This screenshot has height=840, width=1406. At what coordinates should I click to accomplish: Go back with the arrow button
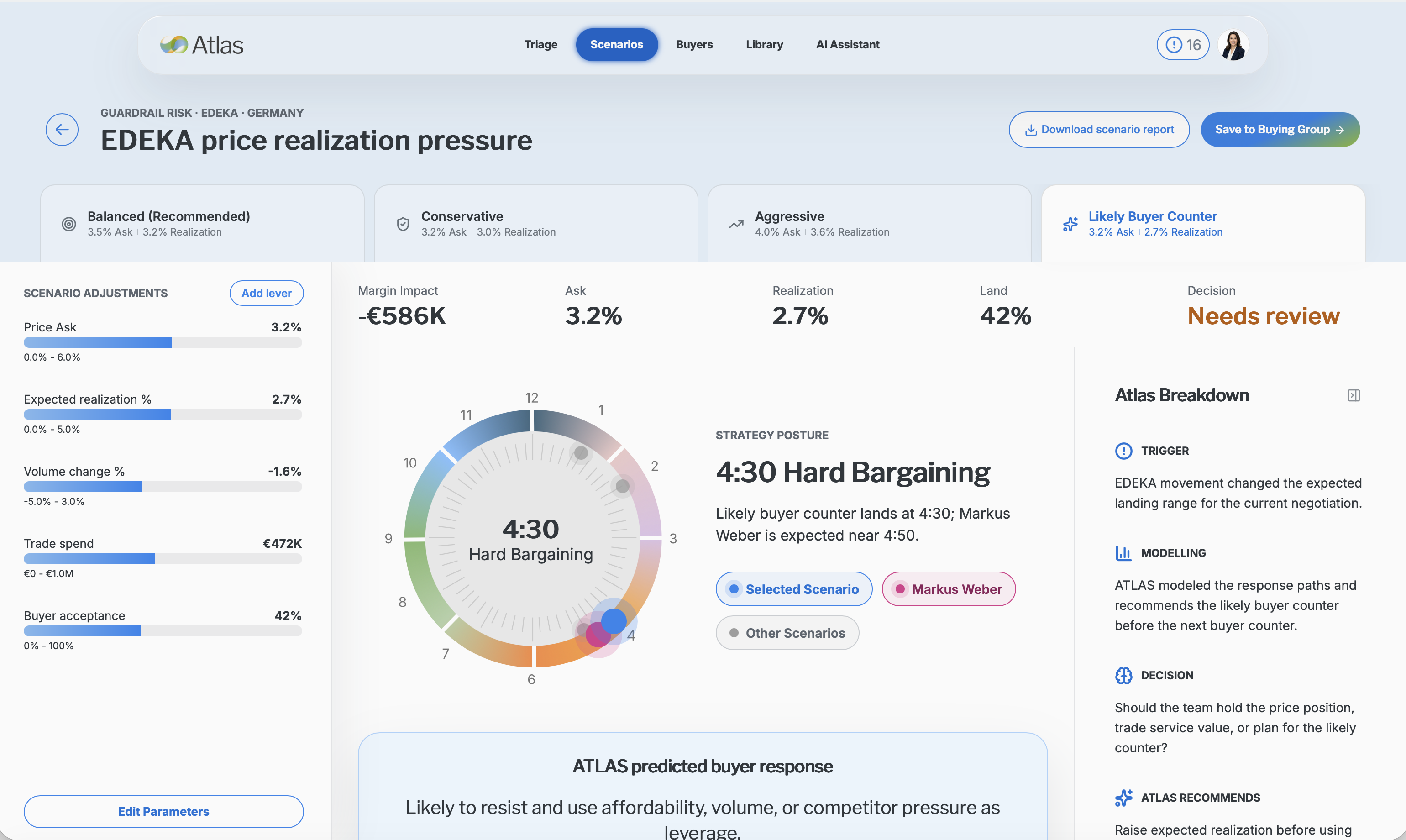point(62,130)
